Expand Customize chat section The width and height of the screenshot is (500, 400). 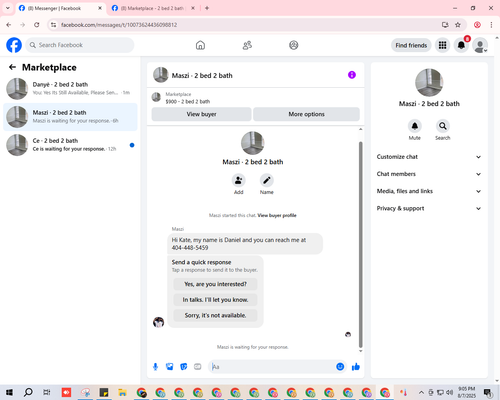pos(429,157)
